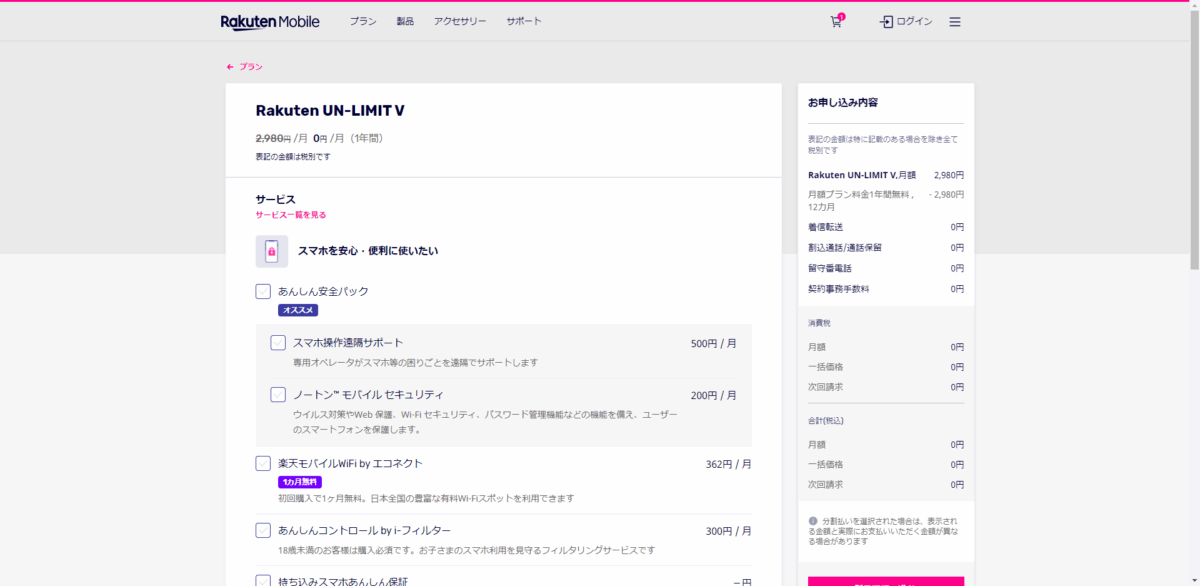Check the あんしん安全パック checkbox
Screen dimensions: 1200x586
(263, 291)
